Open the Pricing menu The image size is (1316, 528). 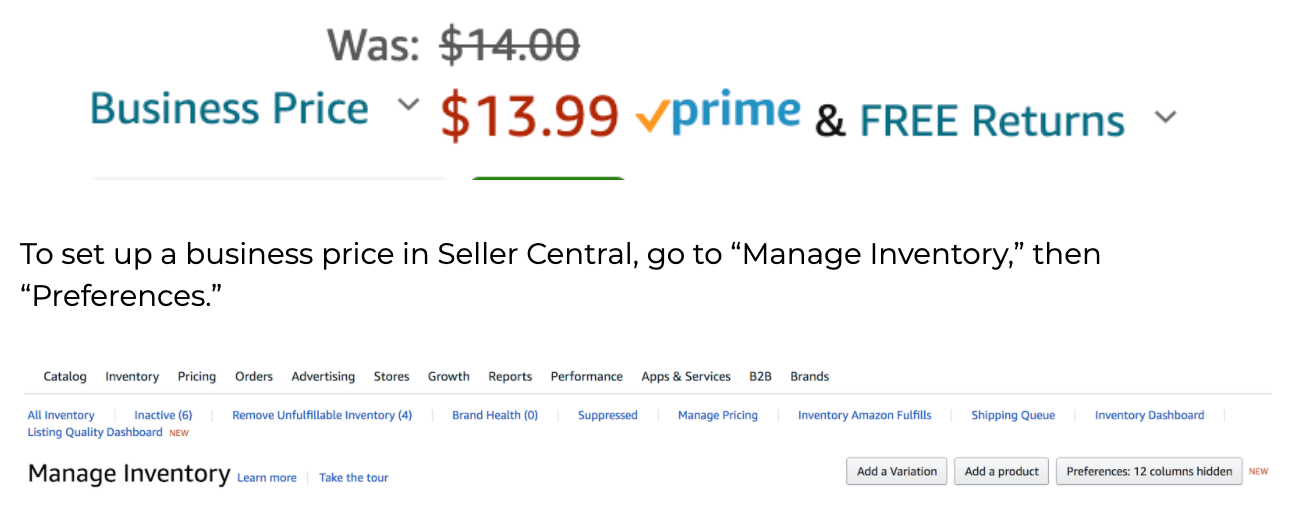[x=197, y=377]
